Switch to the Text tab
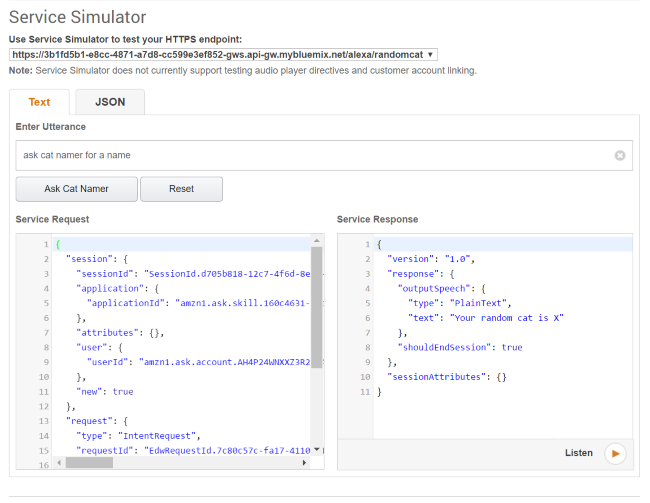The height and width of the screenshot is (503, 650). click(39, 102)
